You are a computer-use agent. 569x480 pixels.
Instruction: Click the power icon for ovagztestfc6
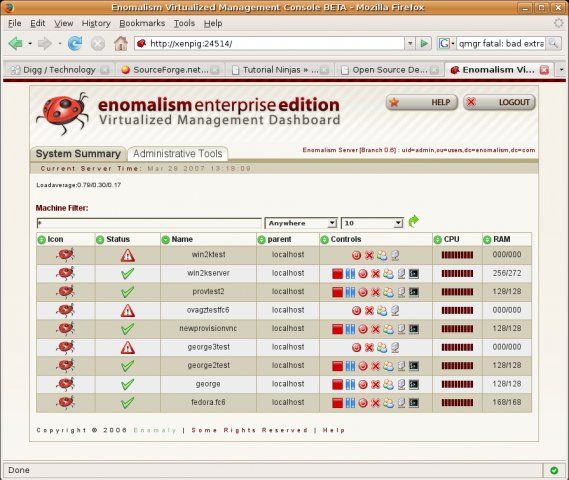pyautogui.click(x=356, y=311)
